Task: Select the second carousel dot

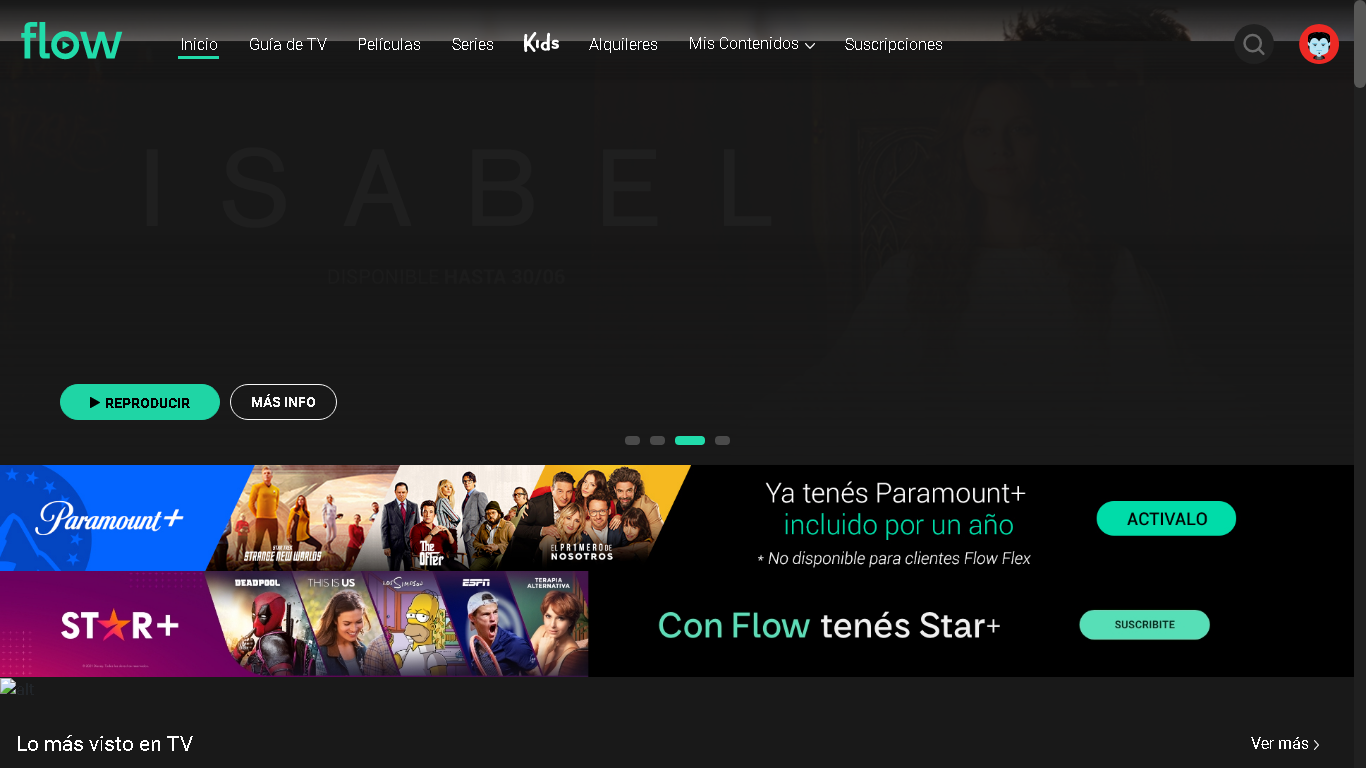Action: (657, 440)
